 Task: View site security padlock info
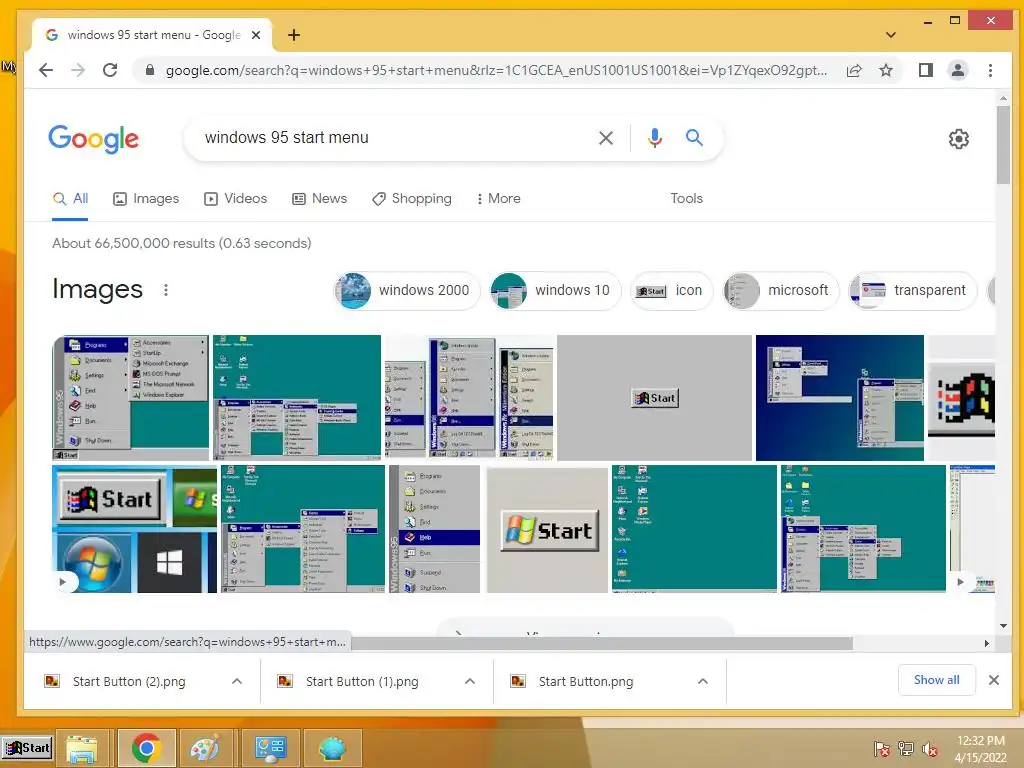point(150,70)
